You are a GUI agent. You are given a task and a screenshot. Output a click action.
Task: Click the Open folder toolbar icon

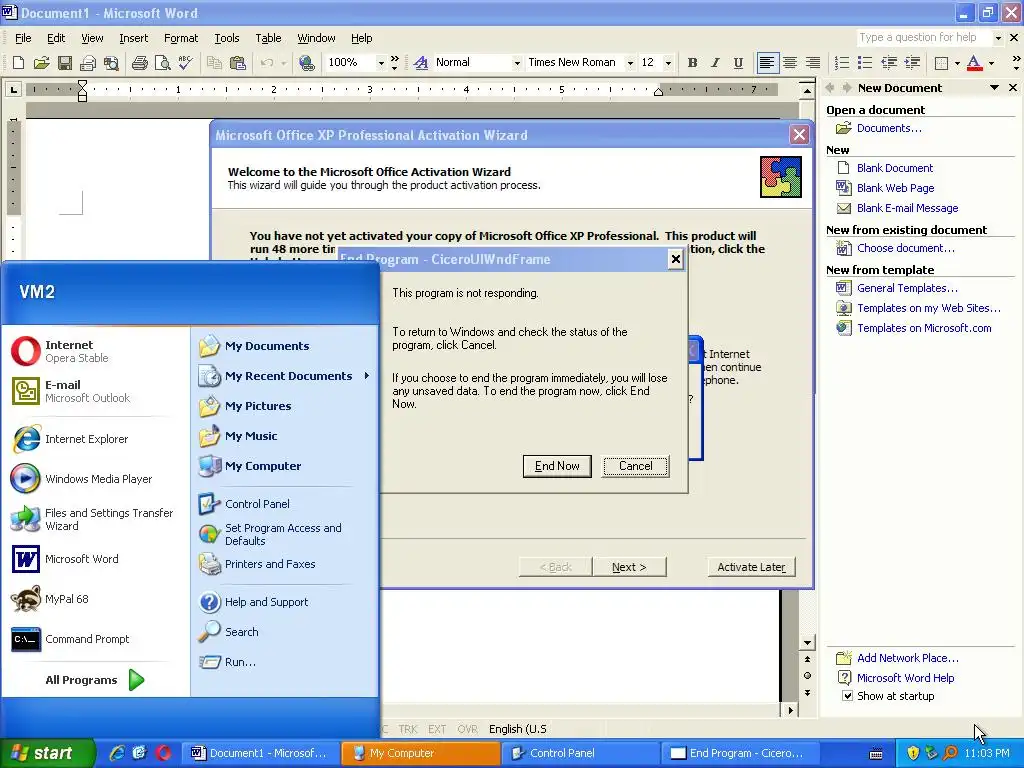click(42, 63)
